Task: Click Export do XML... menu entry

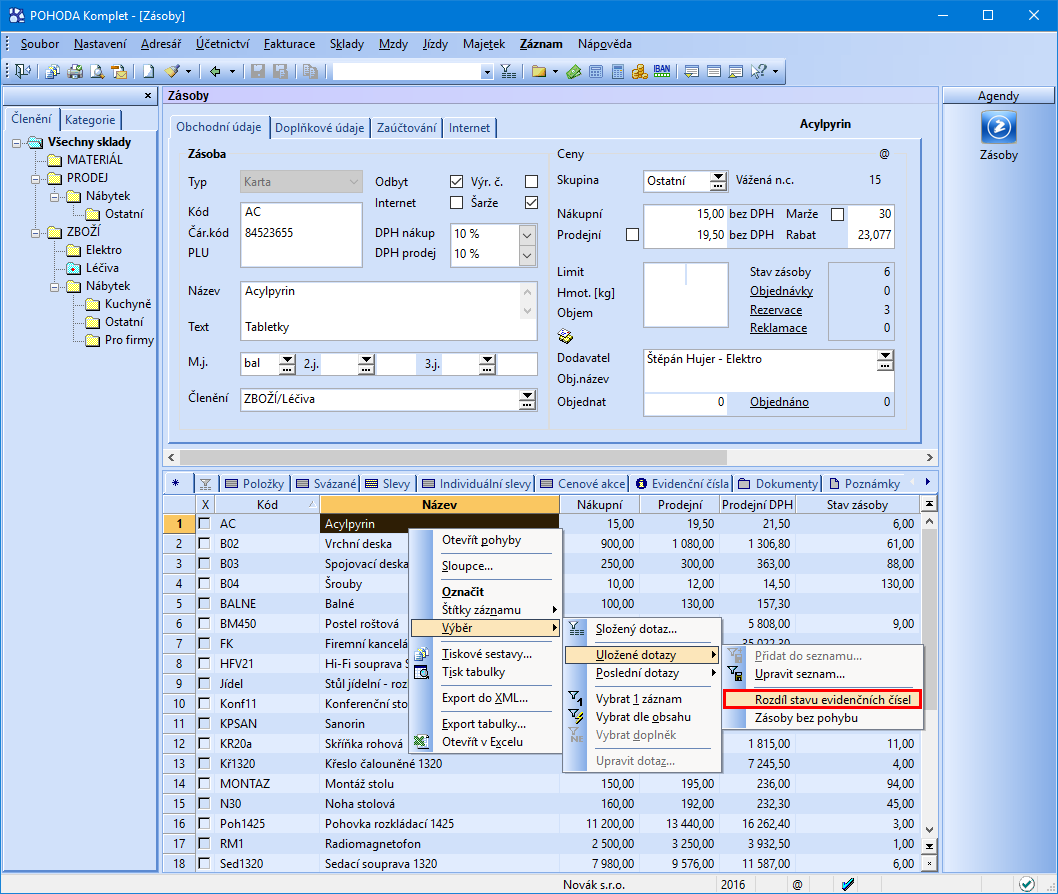Action: point(485,698)
